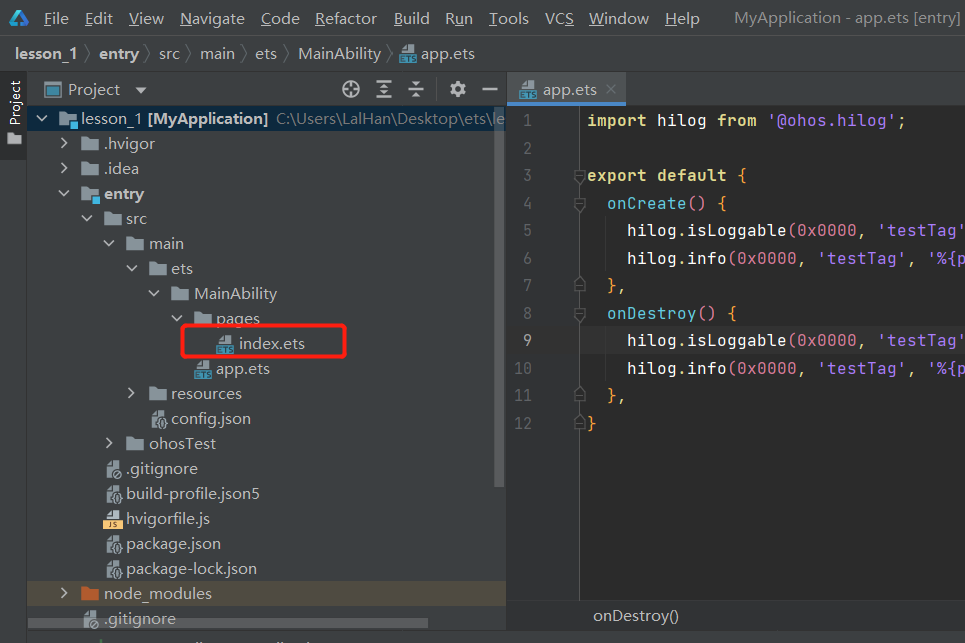The width and height of the screenshot is (965, 643).
Task: Click line number 9 in the gutter
Action: pyautogui.click(x=527, y=340)
